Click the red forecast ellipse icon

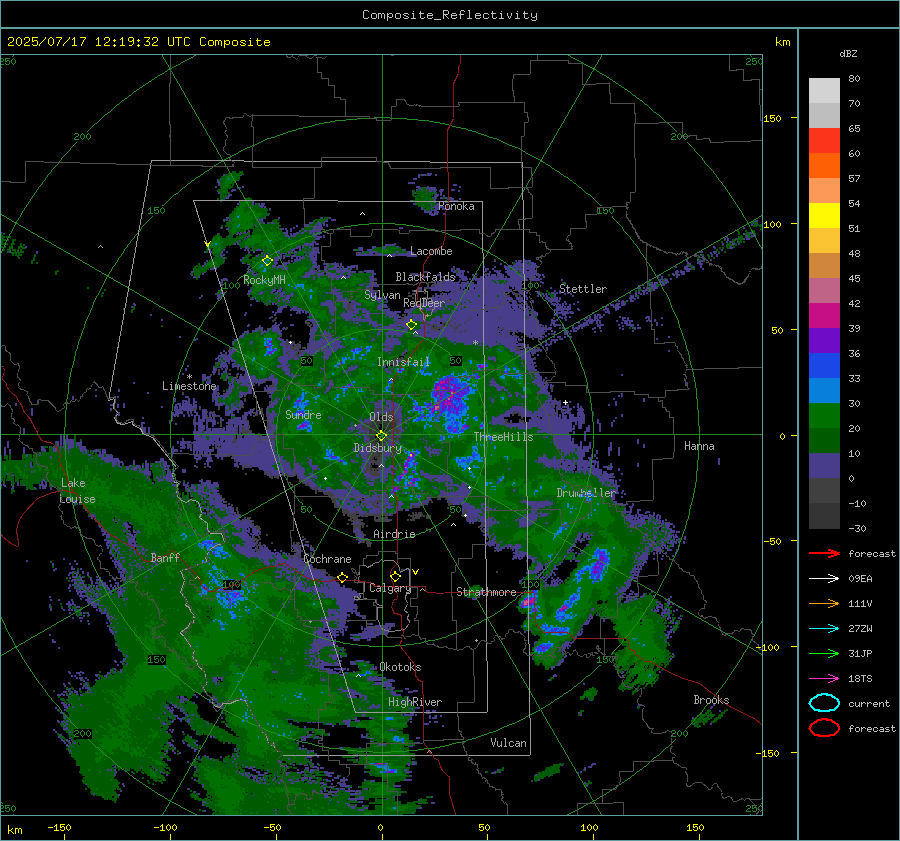point(824,728)
